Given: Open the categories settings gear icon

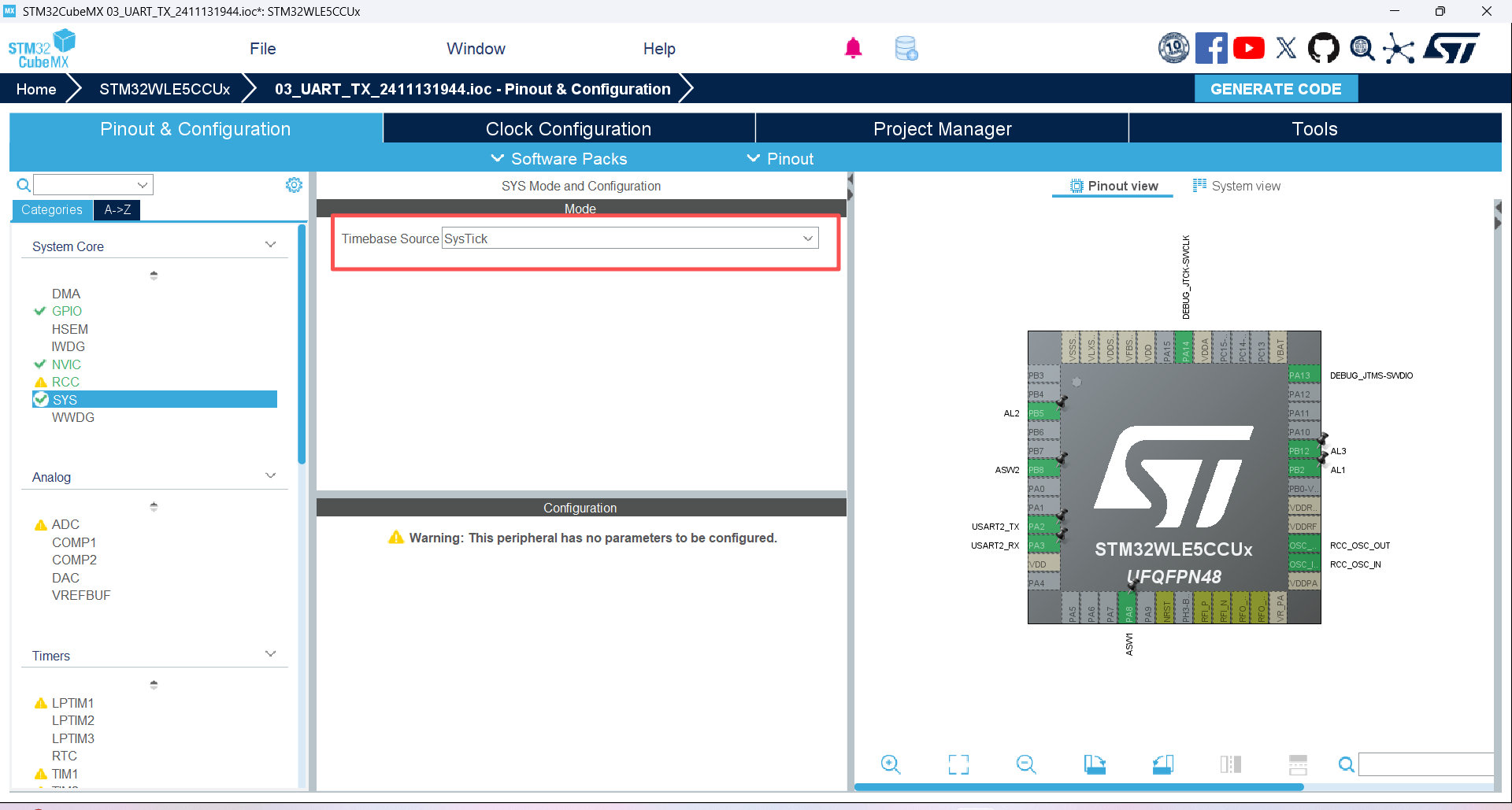Looking at the screenshot, I should pos(294,185).
